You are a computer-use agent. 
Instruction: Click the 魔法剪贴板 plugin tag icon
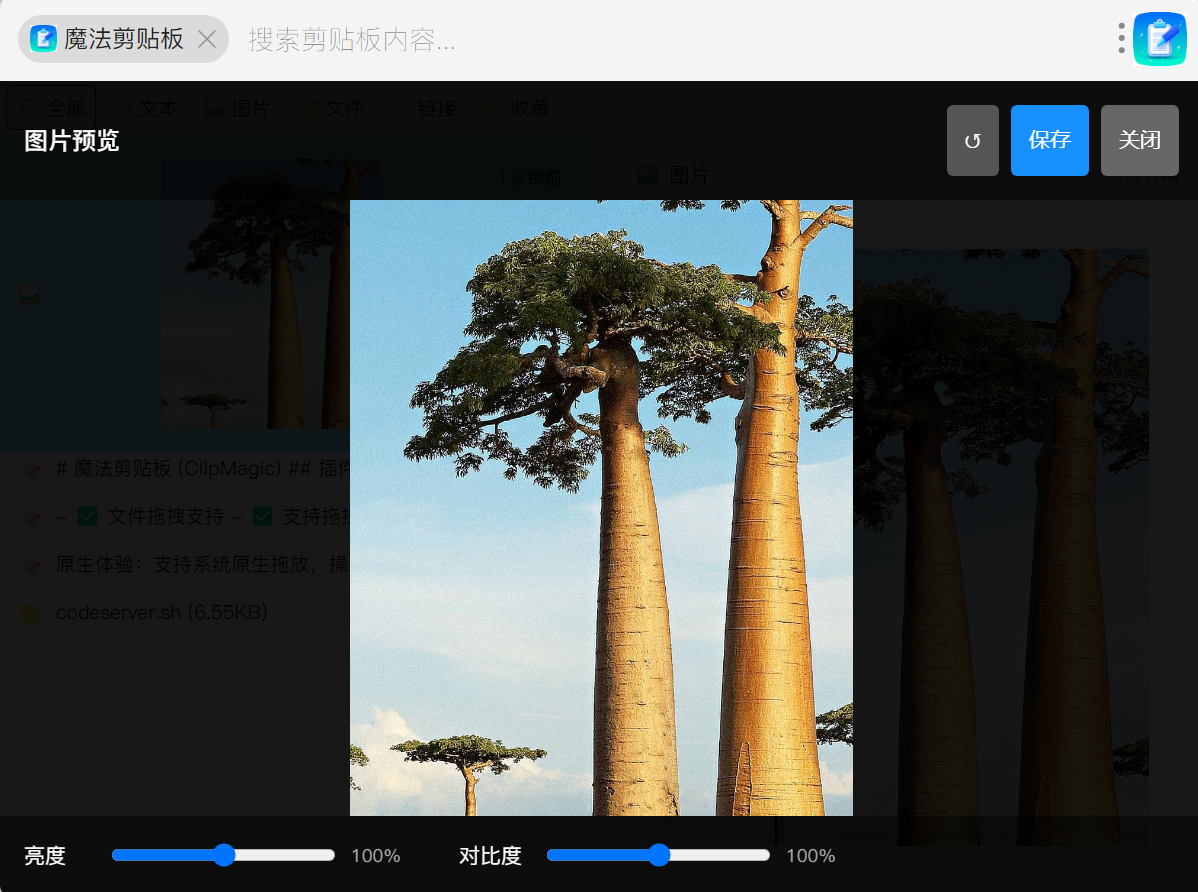[x=44, y=38]
